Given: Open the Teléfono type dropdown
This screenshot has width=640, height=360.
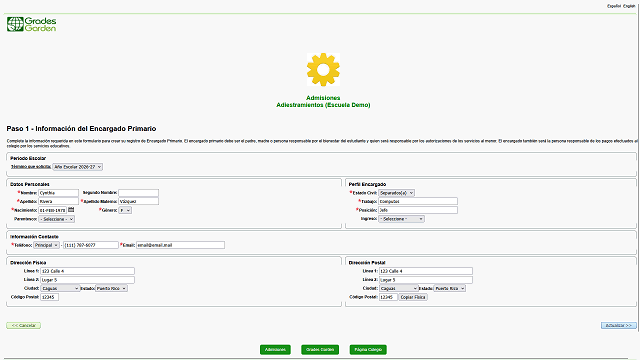Looking at the screenshot, I should point(46,245).
